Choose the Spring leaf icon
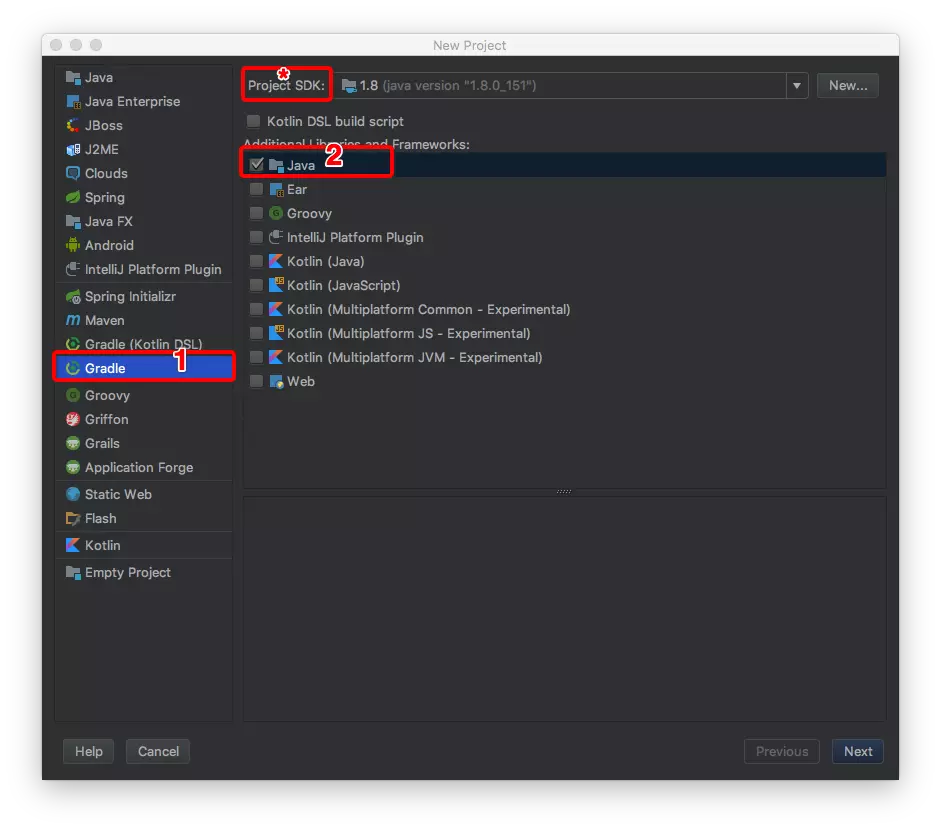This screenshot has width=941, height=830. pyautogui.click(x=73, y=197)
